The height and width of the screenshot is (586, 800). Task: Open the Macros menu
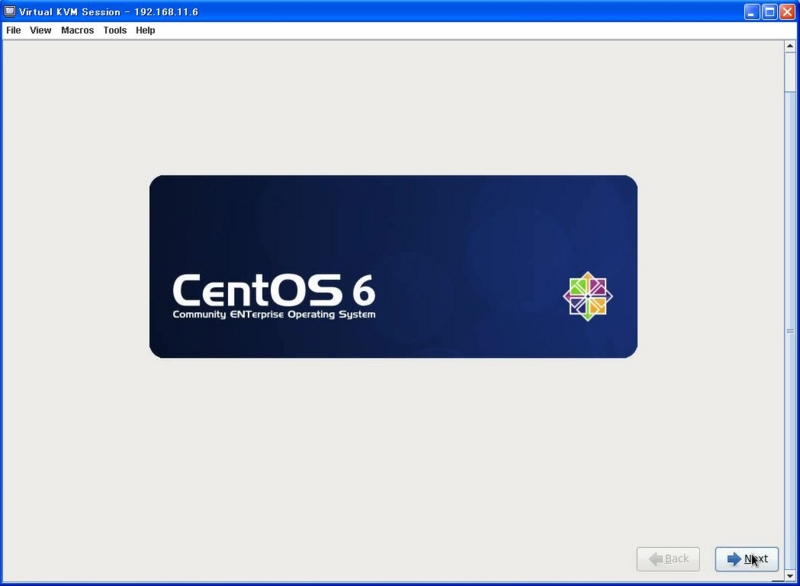click(x=78, y=30)
